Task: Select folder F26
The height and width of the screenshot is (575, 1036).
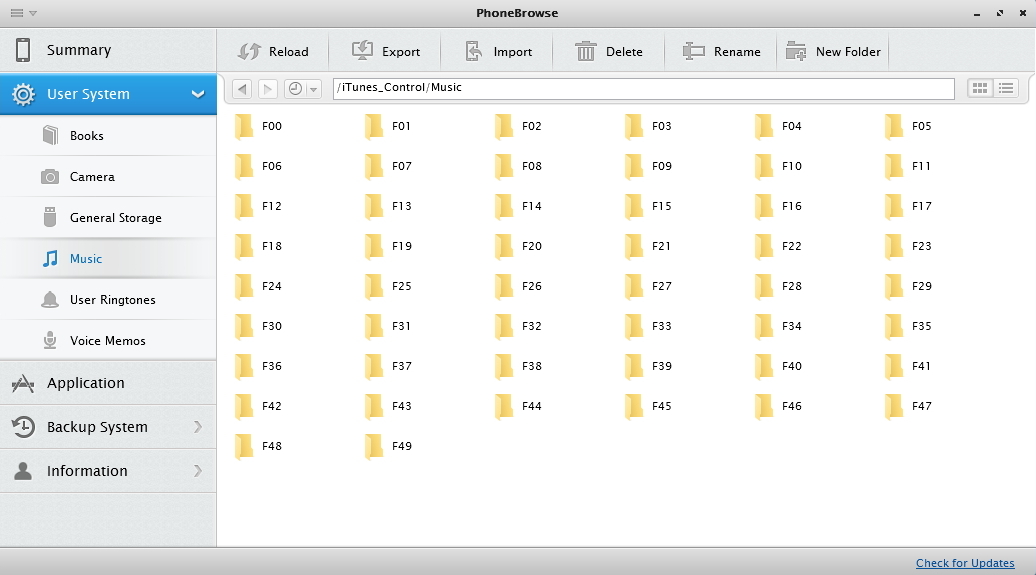Action: pyautogui.click(x=519, y=286)
